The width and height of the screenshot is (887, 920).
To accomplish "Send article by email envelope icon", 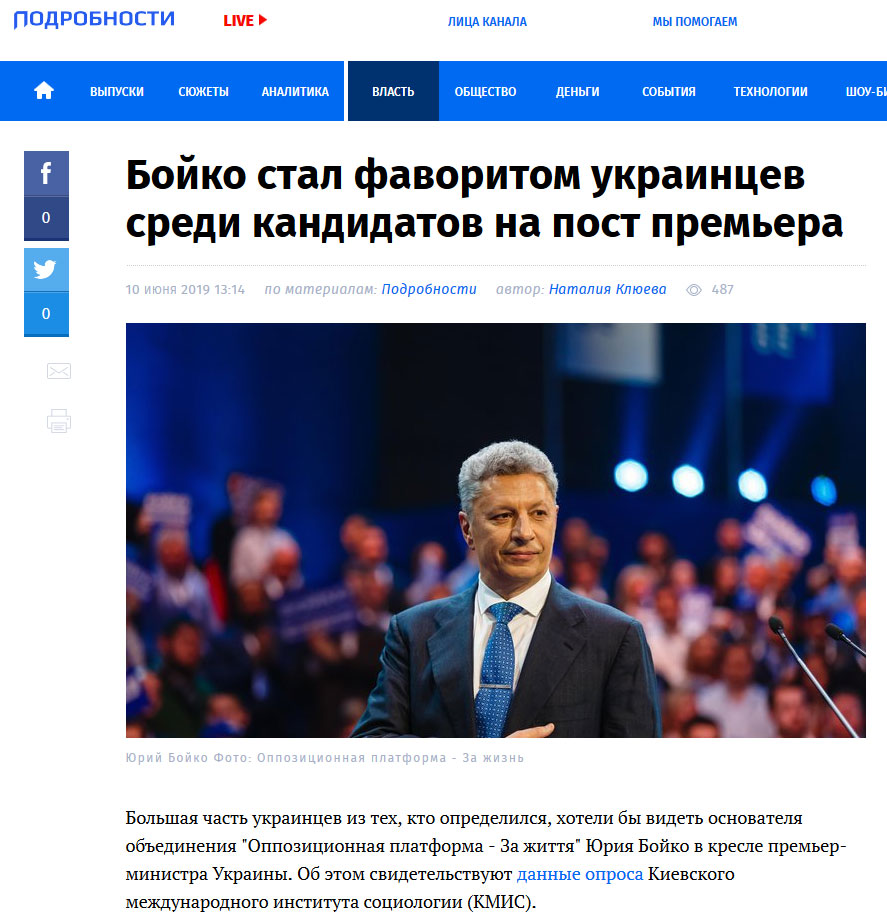I will point(59,371).
